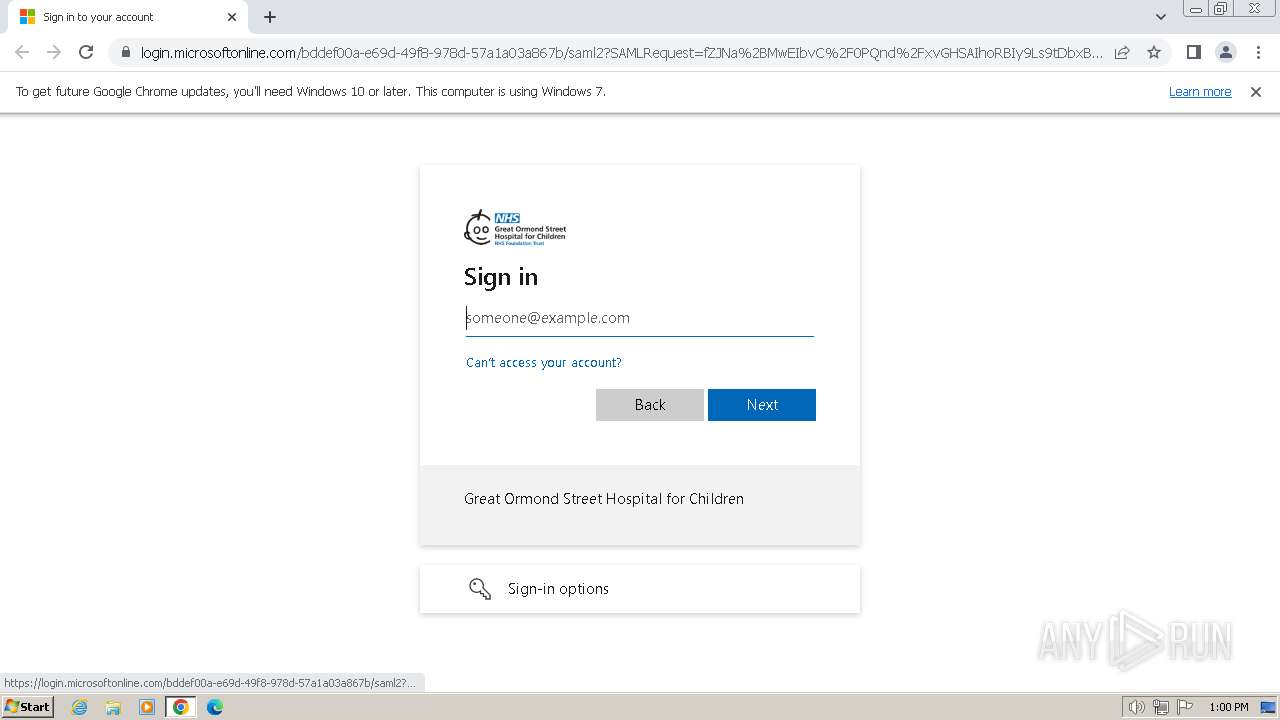Open new tab with plus button
This screenshot has height=720, width=1280.
(270, 17)
